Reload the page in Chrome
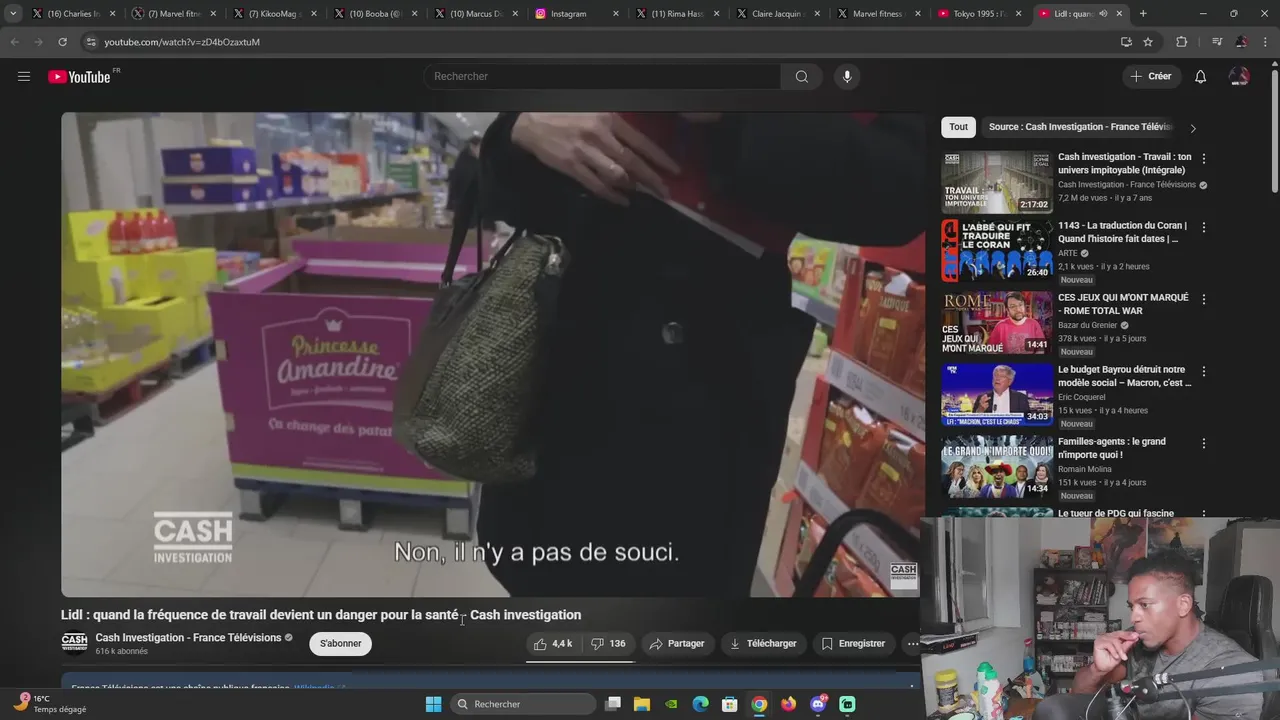Image resolution: width=1280 pixels, height=720 pixels. (62, 42)
